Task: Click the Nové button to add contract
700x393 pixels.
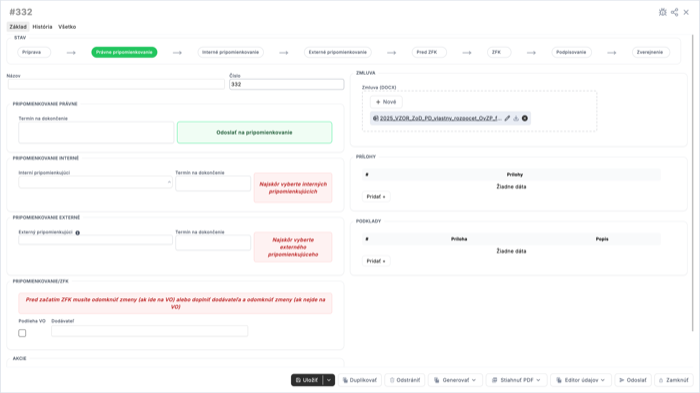Action: [x=386, y=102]
